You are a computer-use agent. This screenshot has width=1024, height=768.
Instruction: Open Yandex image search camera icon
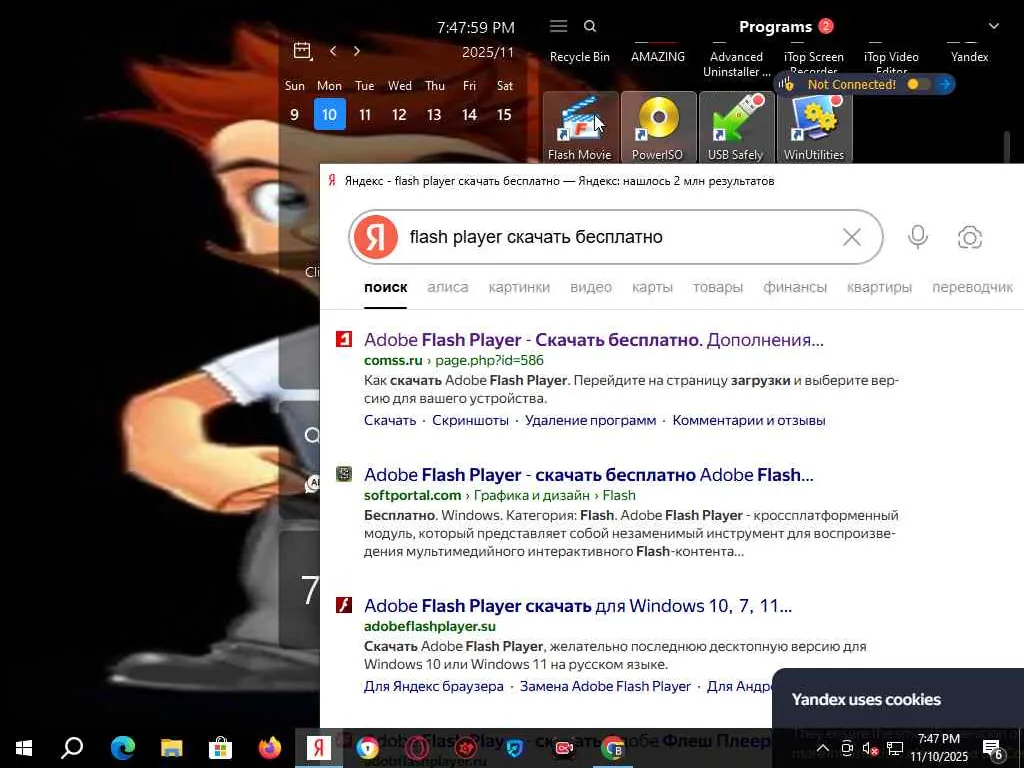pos(970,237)
